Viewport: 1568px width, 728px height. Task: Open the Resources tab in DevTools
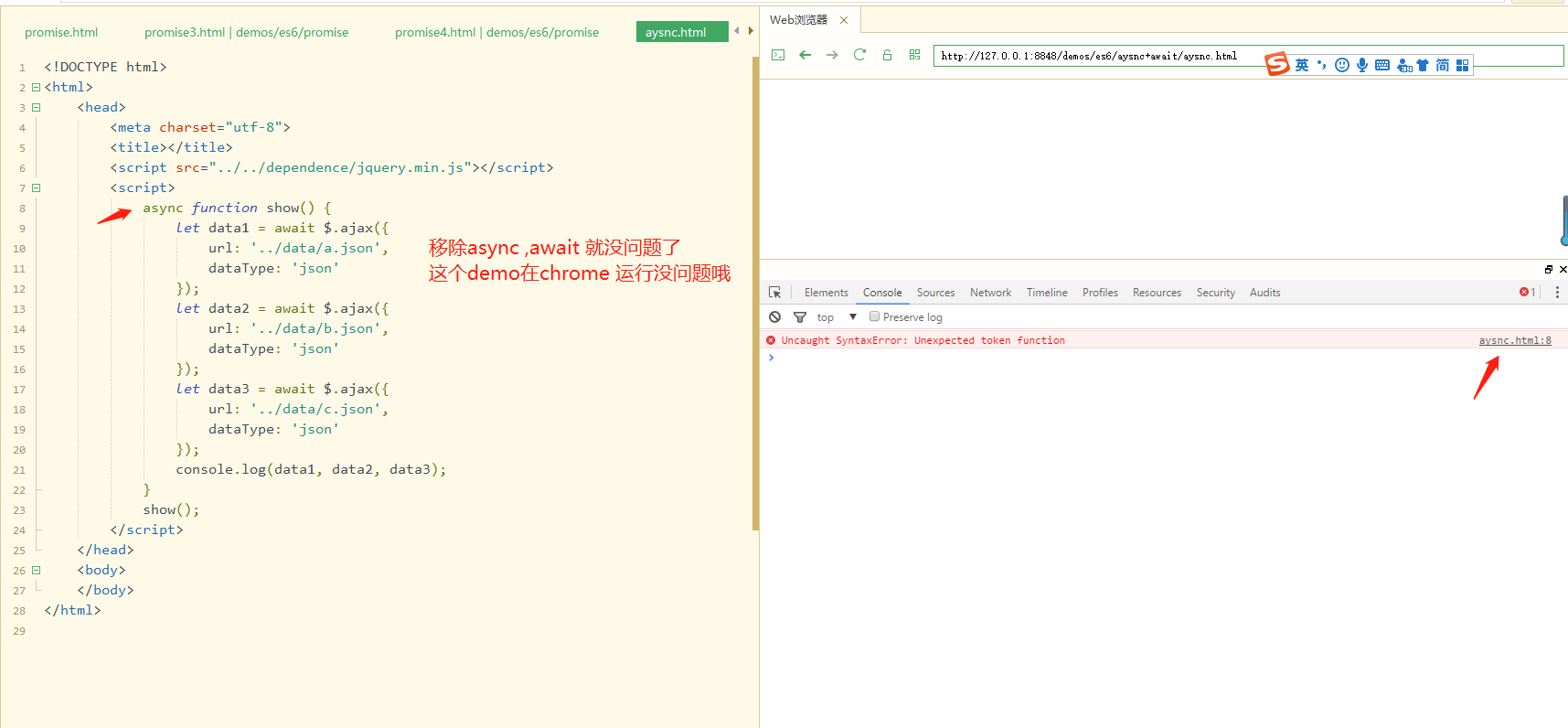[1157, 293]
